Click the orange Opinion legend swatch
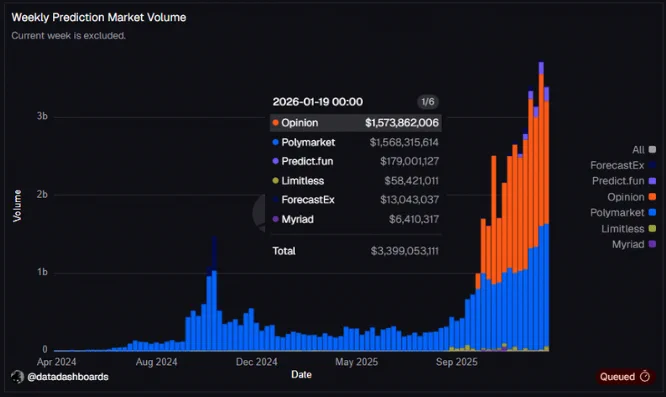Viewport: 666px width, 397px height. [652, 197]
